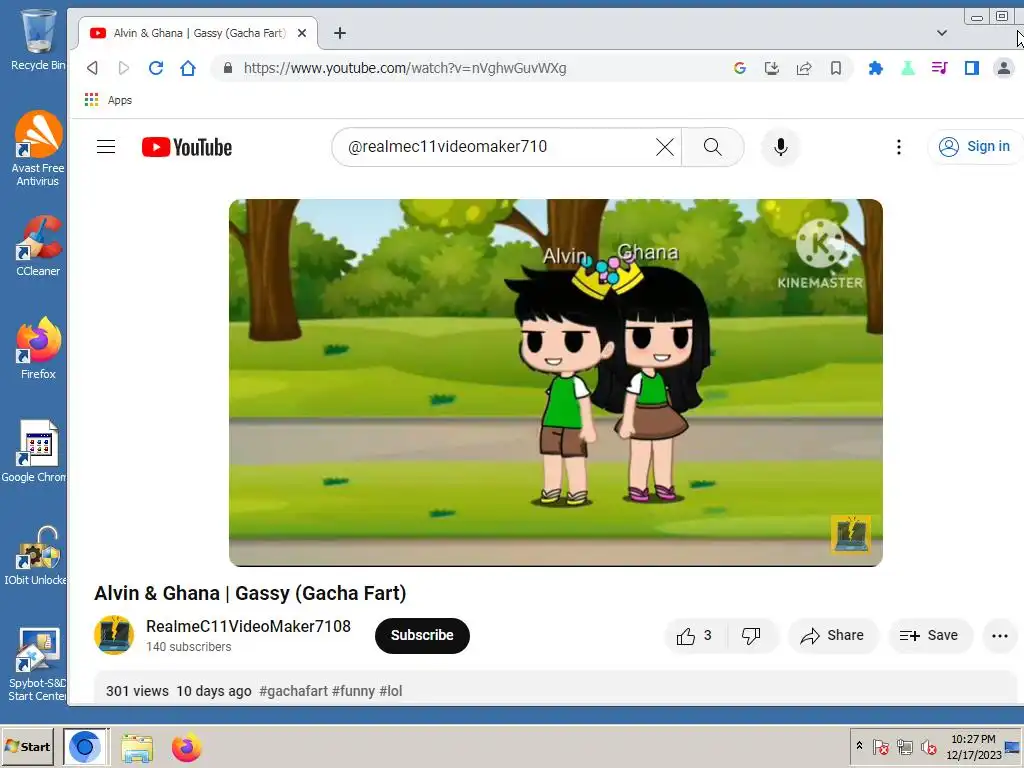1024x768 pixels.
Task: Select the Firefox desktop shortcut
Action: click(38, 349)
